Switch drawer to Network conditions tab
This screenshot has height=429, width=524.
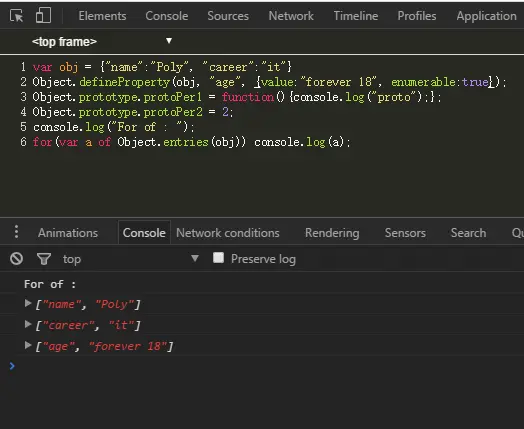tap(228, 233)
